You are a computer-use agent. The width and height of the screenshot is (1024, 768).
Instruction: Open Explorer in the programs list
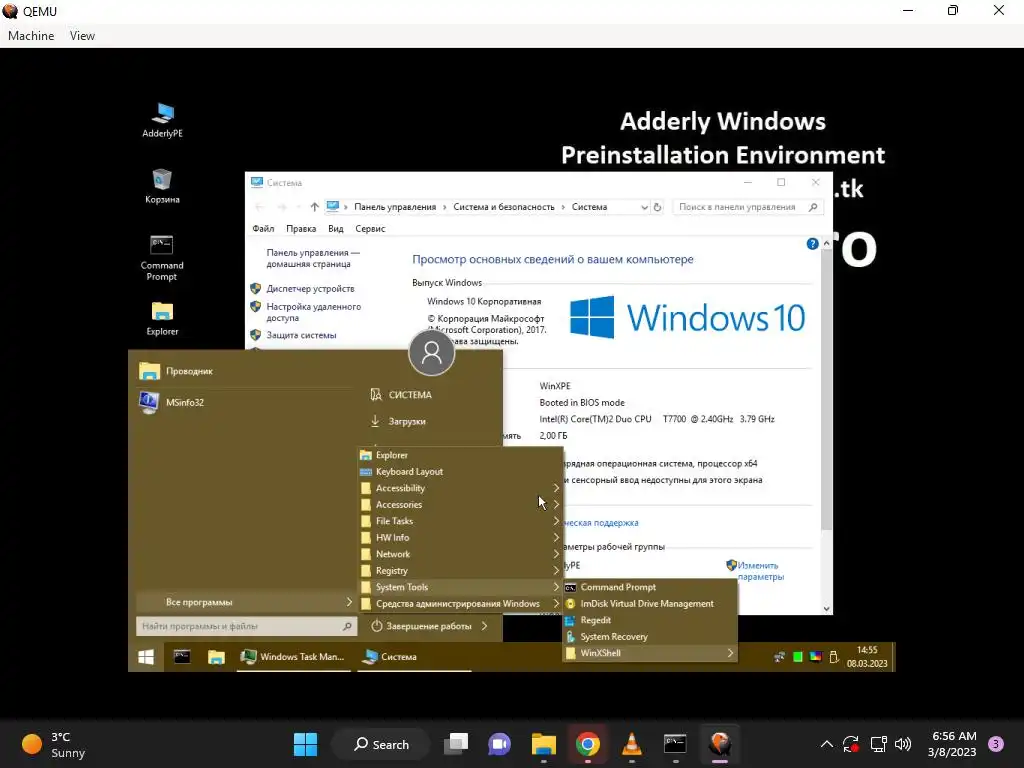[460, 455]
